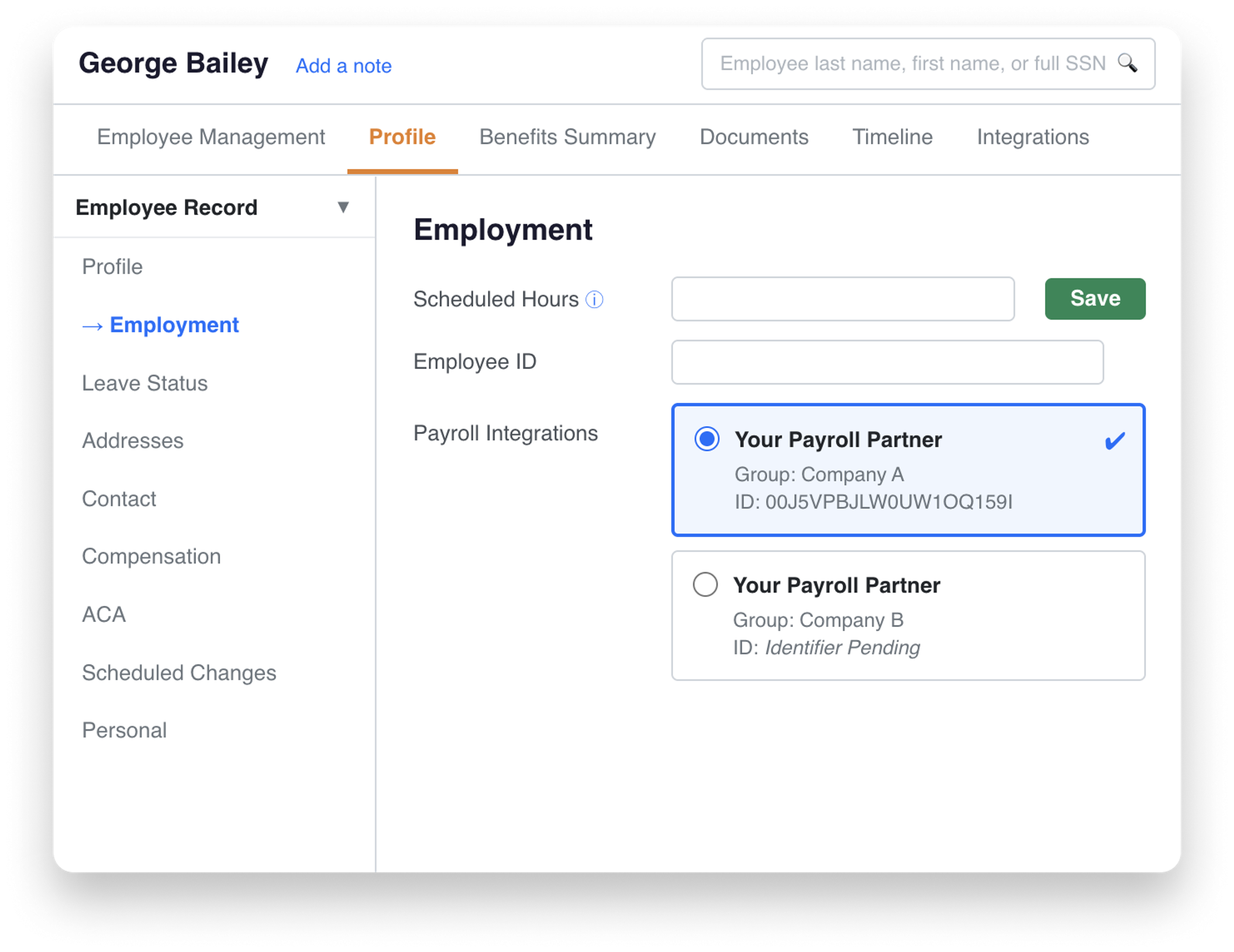This screenshot has height=952, width=1234.
Task: Open Leave Status in the sidebar
Action: (145, 383)
